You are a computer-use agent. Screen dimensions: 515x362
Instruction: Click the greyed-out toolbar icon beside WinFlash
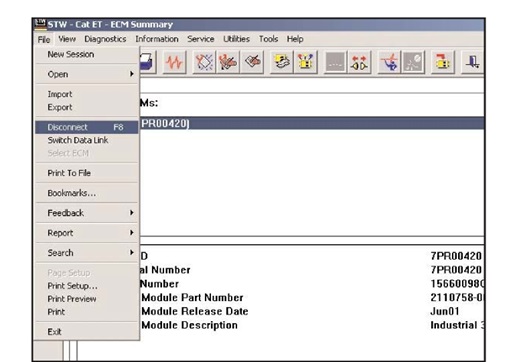[413, 62]
